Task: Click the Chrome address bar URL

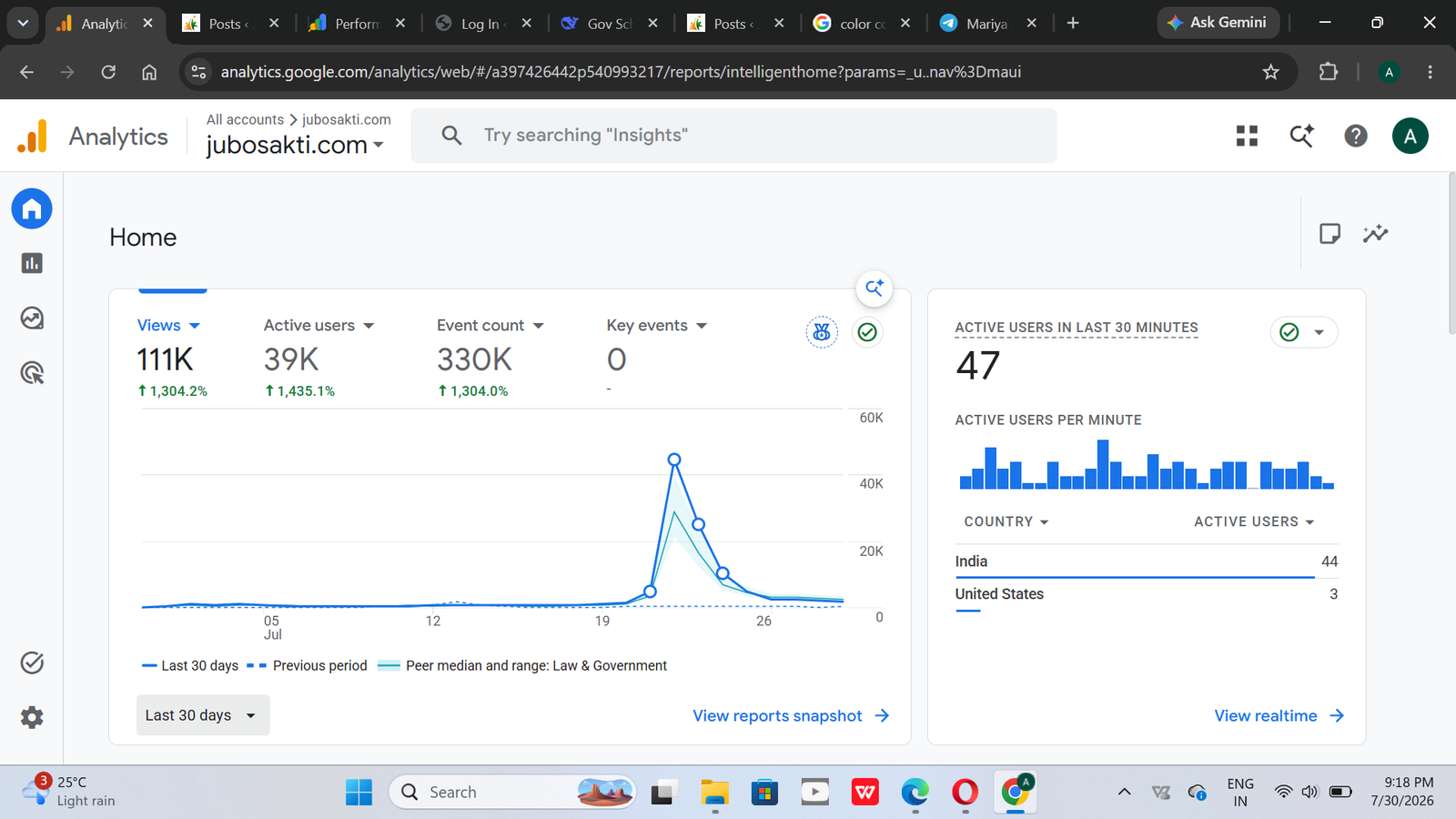Action: [621, 72]
